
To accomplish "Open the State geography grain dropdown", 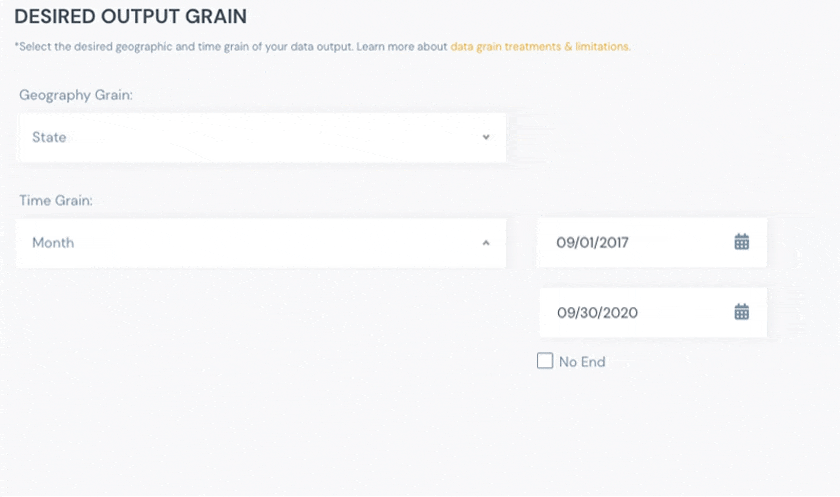I will [260, 137].
